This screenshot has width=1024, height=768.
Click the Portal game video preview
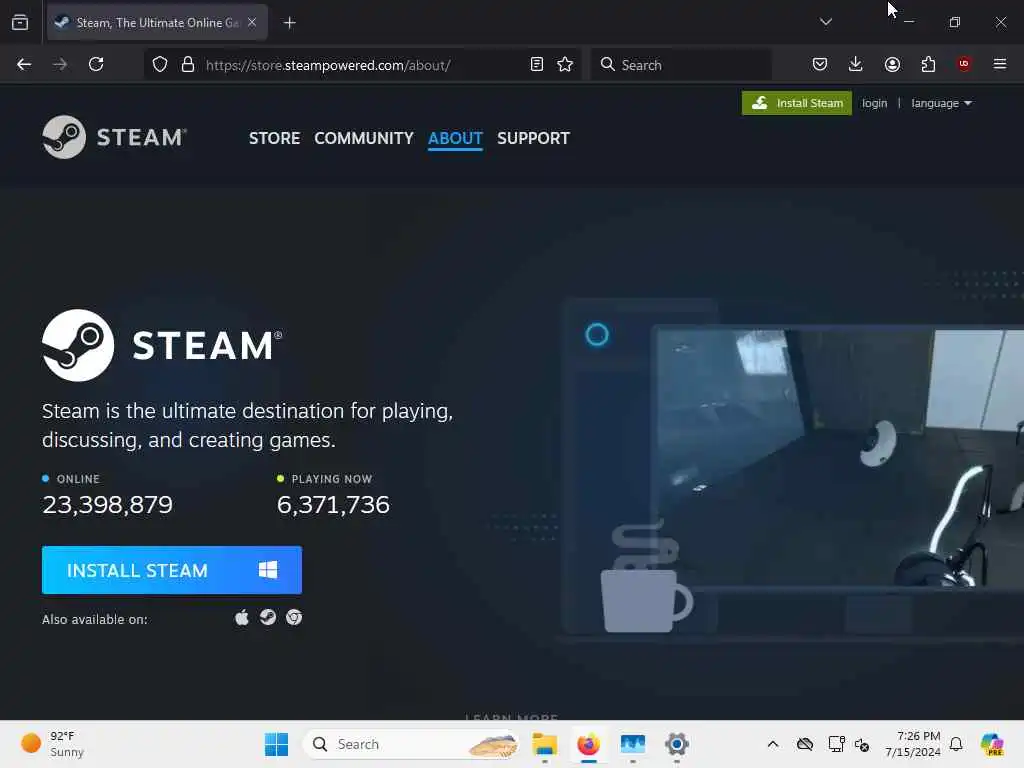pyautogui.click(x=840, y=458)
